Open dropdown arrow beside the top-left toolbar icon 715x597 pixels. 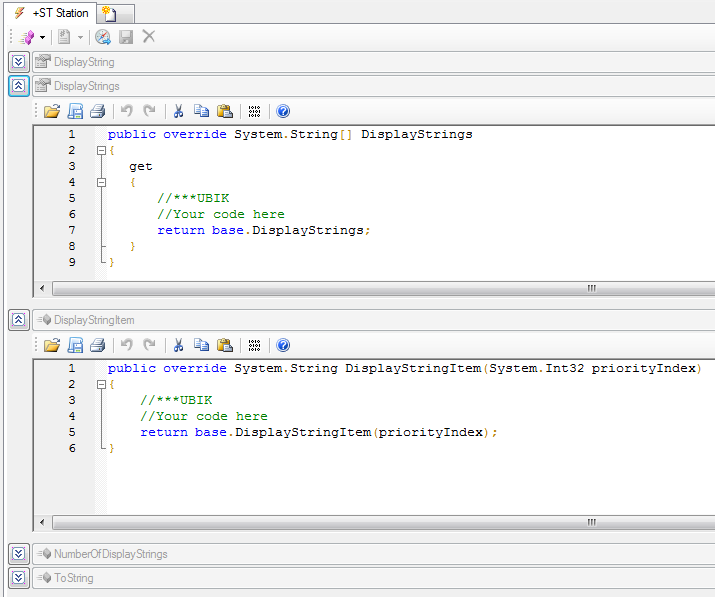coord(42,37)
